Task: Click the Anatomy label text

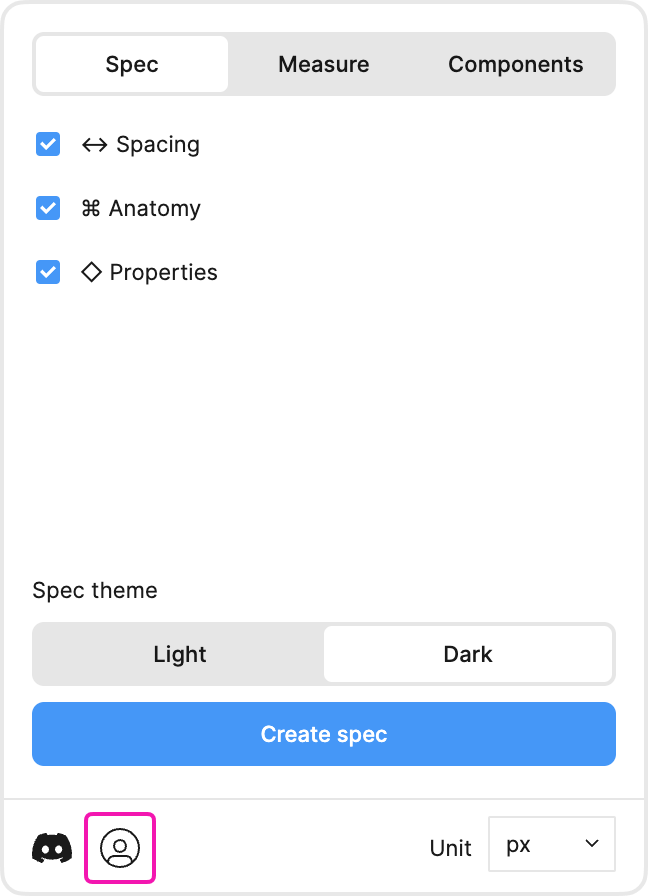Action: pos(155,209)
